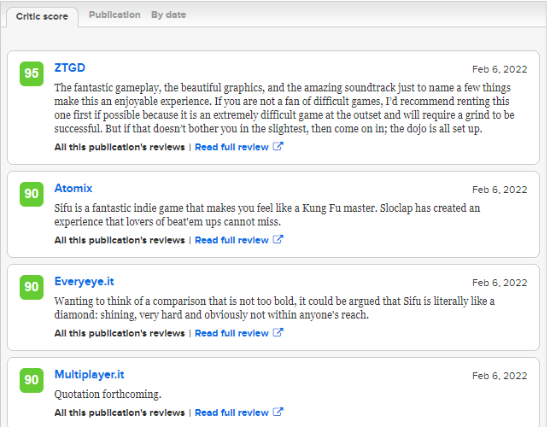The image size is (550, 427).
Task: Click the external link icon in Multiplayer.it review
Action: (278, 412)
